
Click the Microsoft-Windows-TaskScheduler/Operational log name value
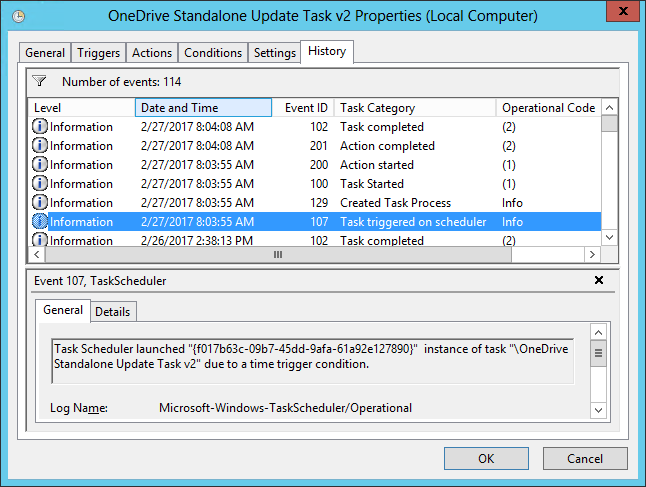(286, 407)
